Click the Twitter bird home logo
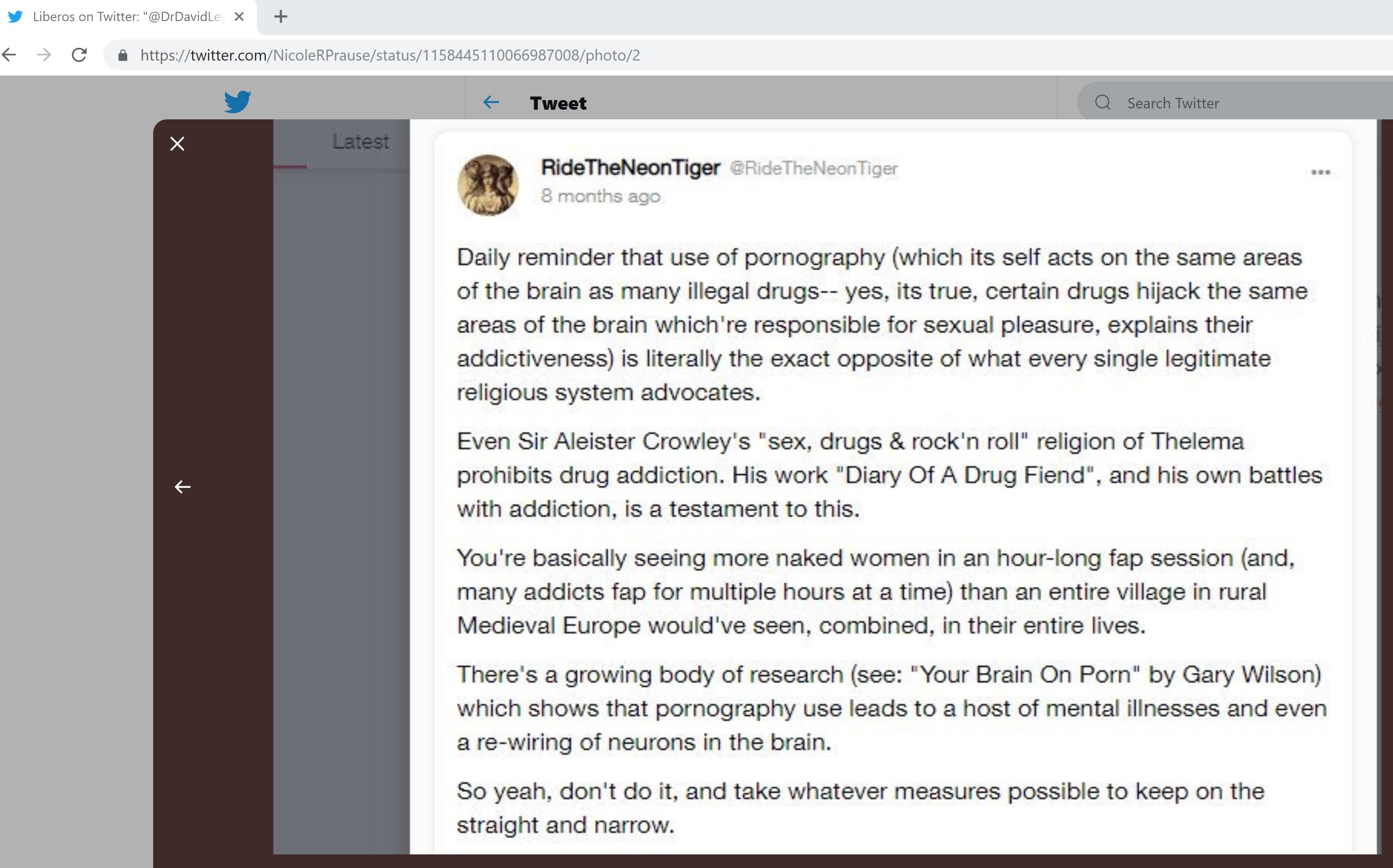 [x=237, y=102]
